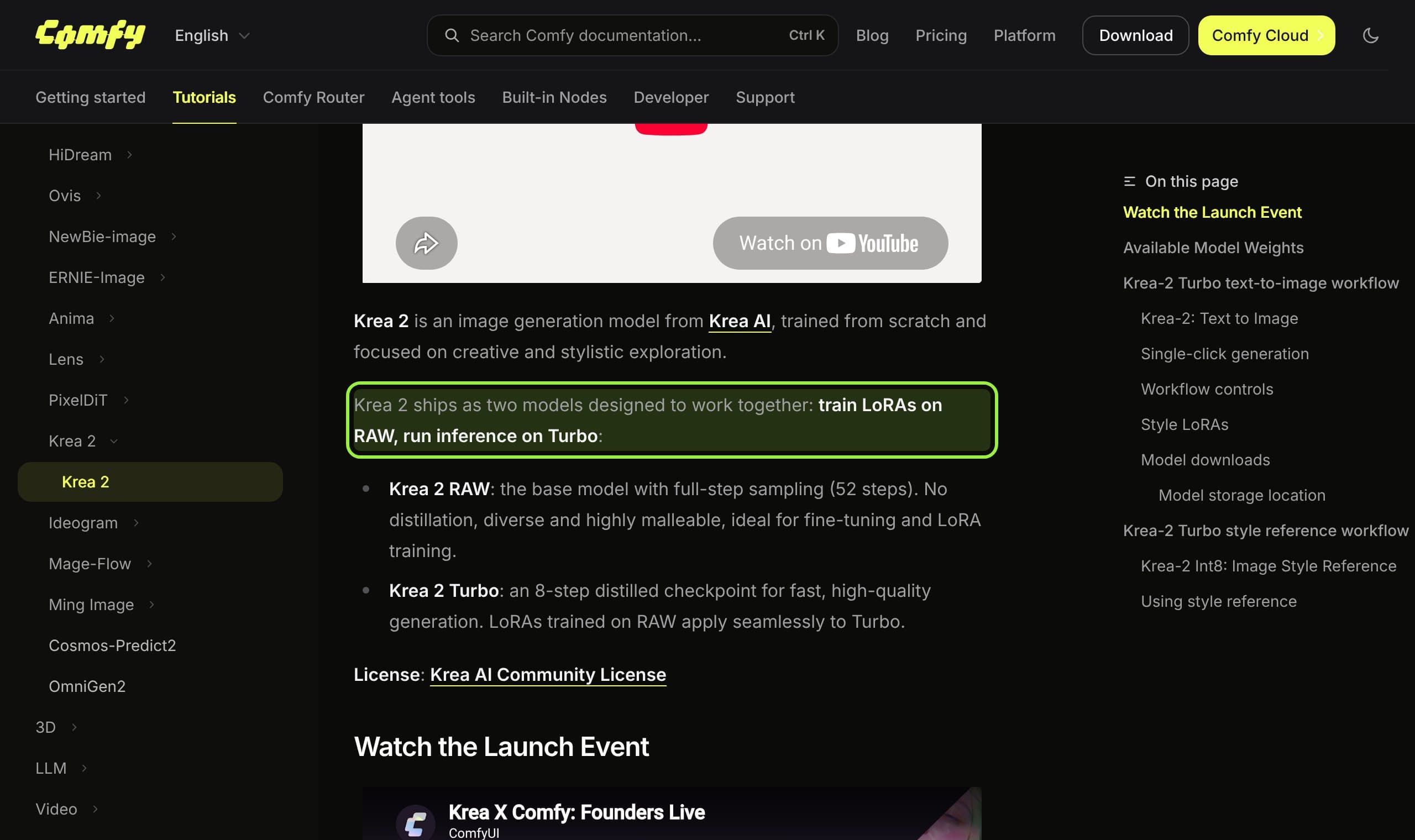Open Krea X Comfy: Founders Live video title
1415x840 pixels.
click(x=576, y=812)
